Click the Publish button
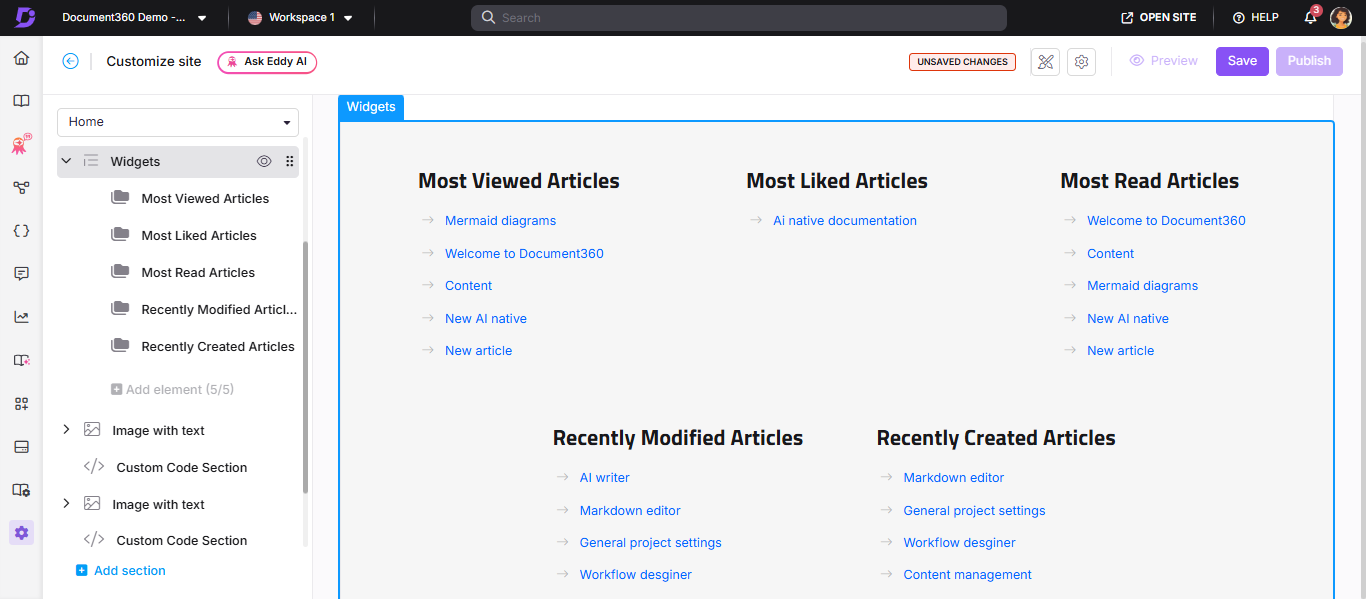 tap(1309, 61)
